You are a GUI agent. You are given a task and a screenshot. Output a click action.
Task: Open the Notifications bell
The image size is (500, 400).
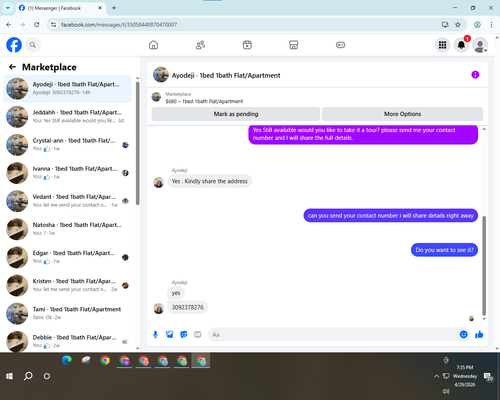[461, 45]
